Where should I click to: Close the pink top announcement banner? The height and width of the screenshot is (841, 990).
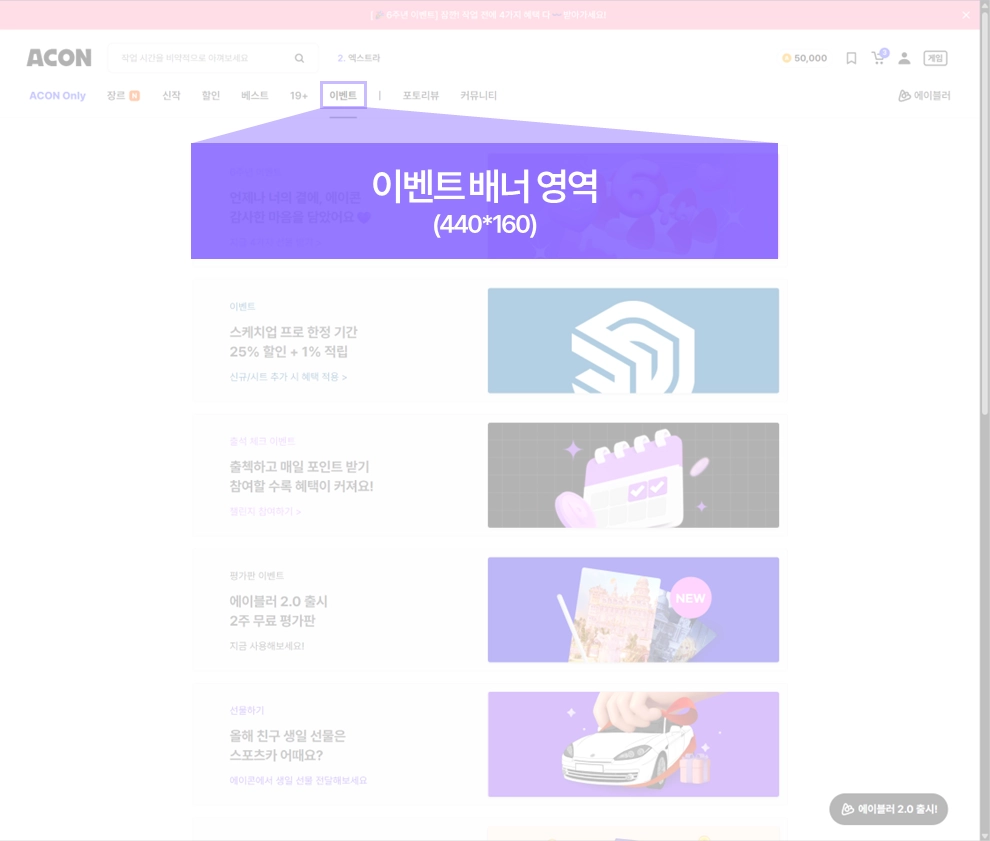click(966, 15)
